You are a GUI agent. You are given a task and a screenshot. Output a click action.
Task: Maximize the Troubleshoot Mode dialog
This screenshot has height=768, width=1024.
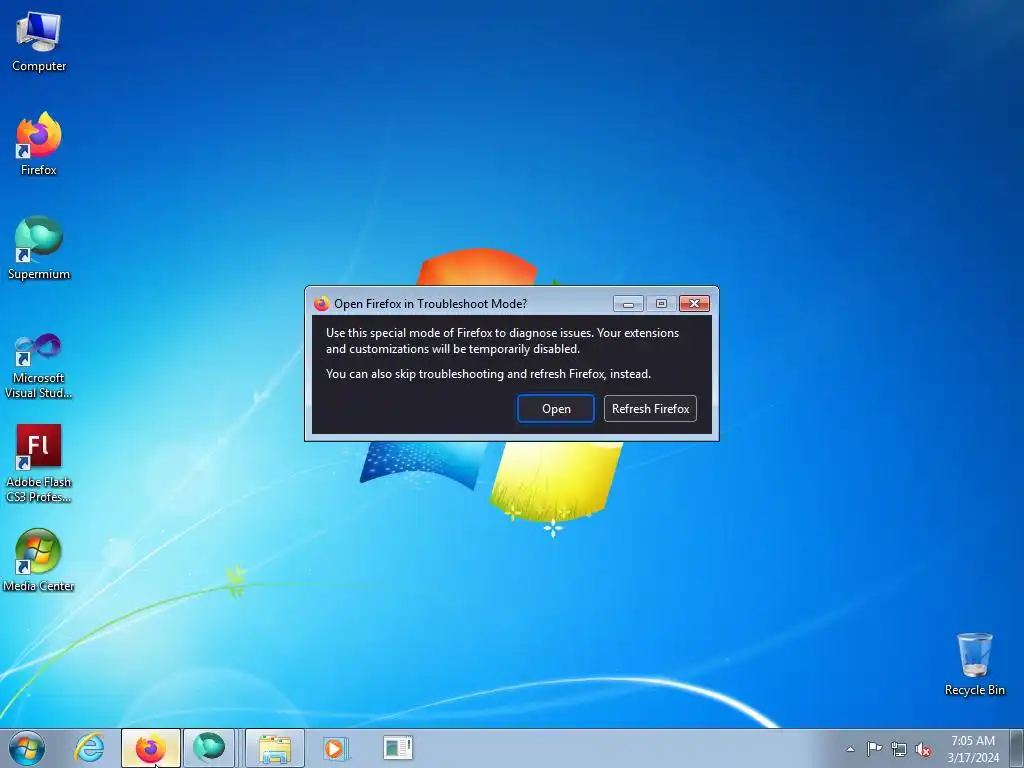(x=661, y=304)
